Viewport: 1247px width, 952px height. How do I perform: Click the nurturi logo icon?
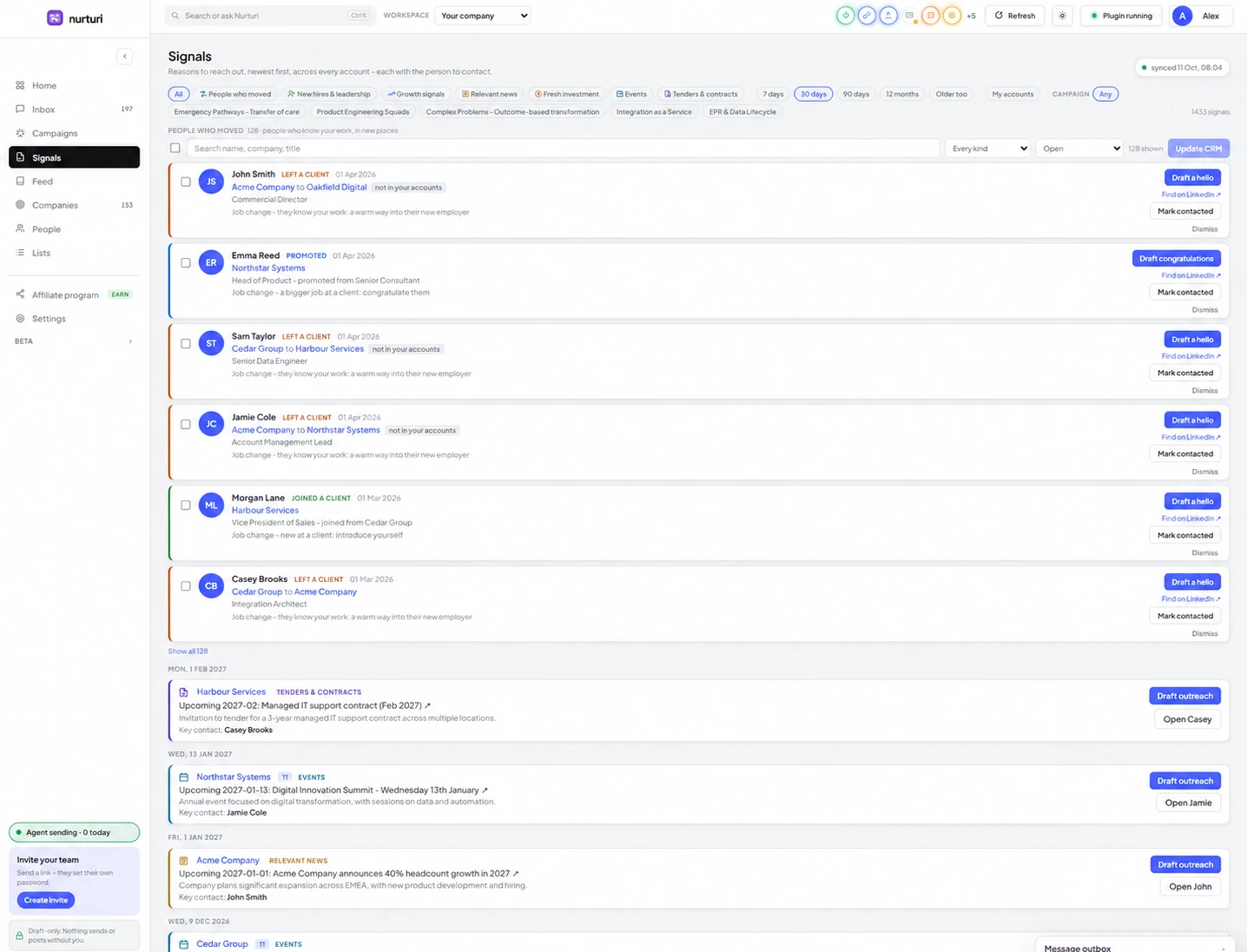pos(55,17)
